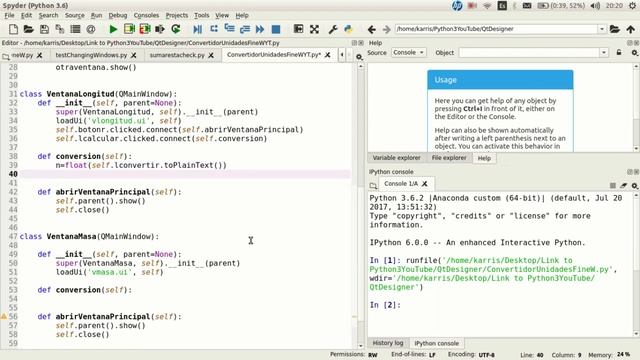Open Help pane options gear
640x360 pixels.
click(635, 53)
